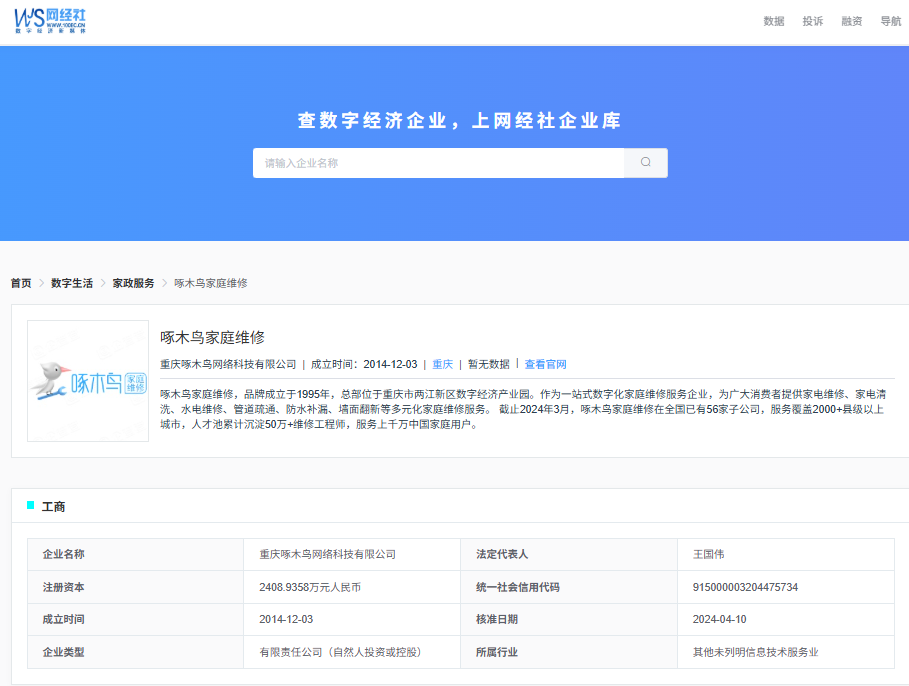Click the 啄木鸟 company logo thumbnail
The image size is (909, 686).
[88, 381]
